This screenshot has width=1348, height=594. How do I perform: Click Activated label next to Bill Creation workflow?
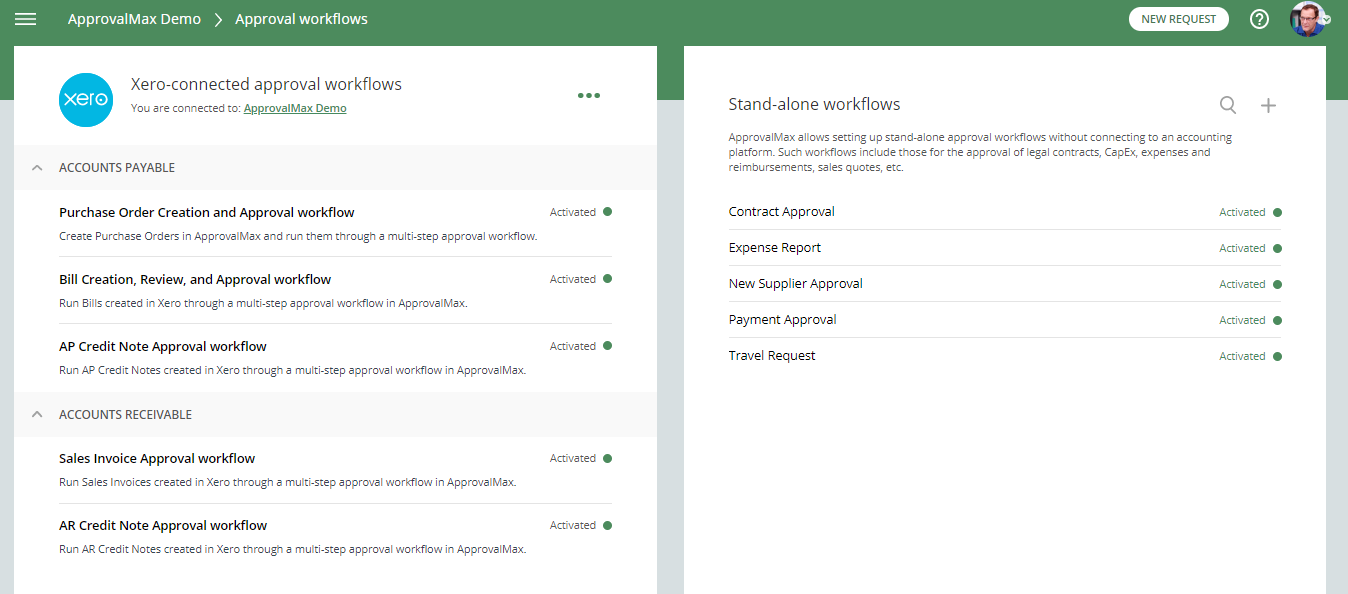tap(573, 279)
